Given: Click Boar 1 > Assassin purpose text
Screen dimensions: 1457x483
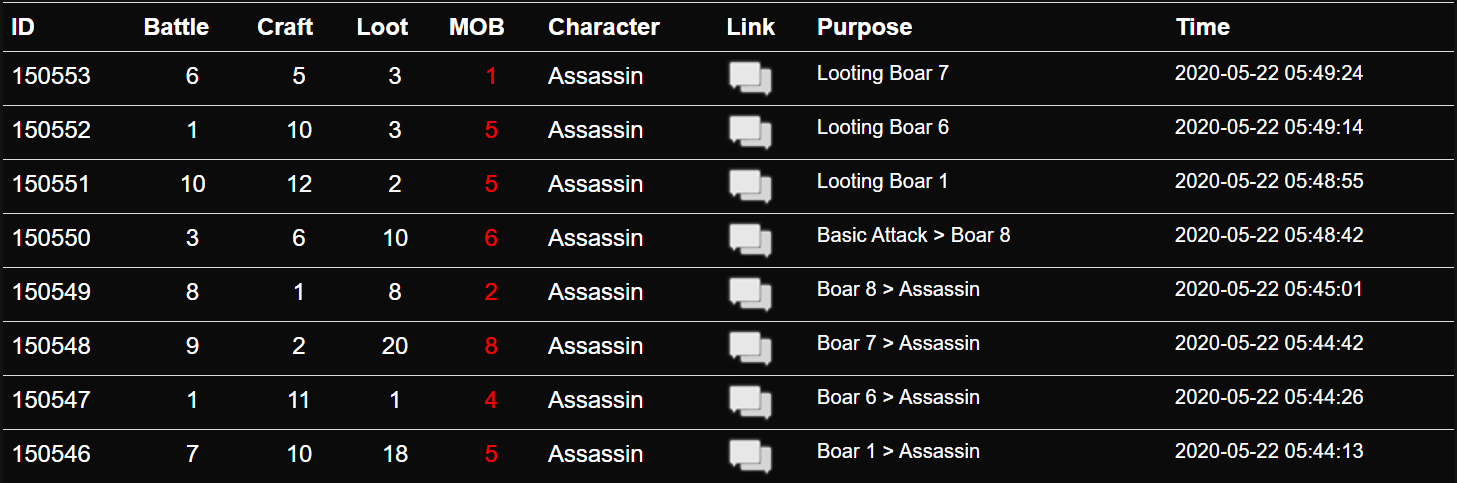Looking at the screenshot, I should tap(898, 451).
